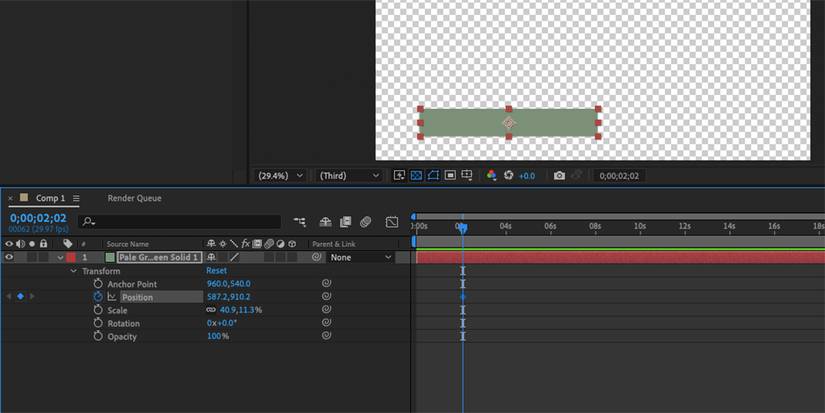Click the exposure value +0.0
Viewport: 825px width, 413px height.
click(x=527, y=176)
